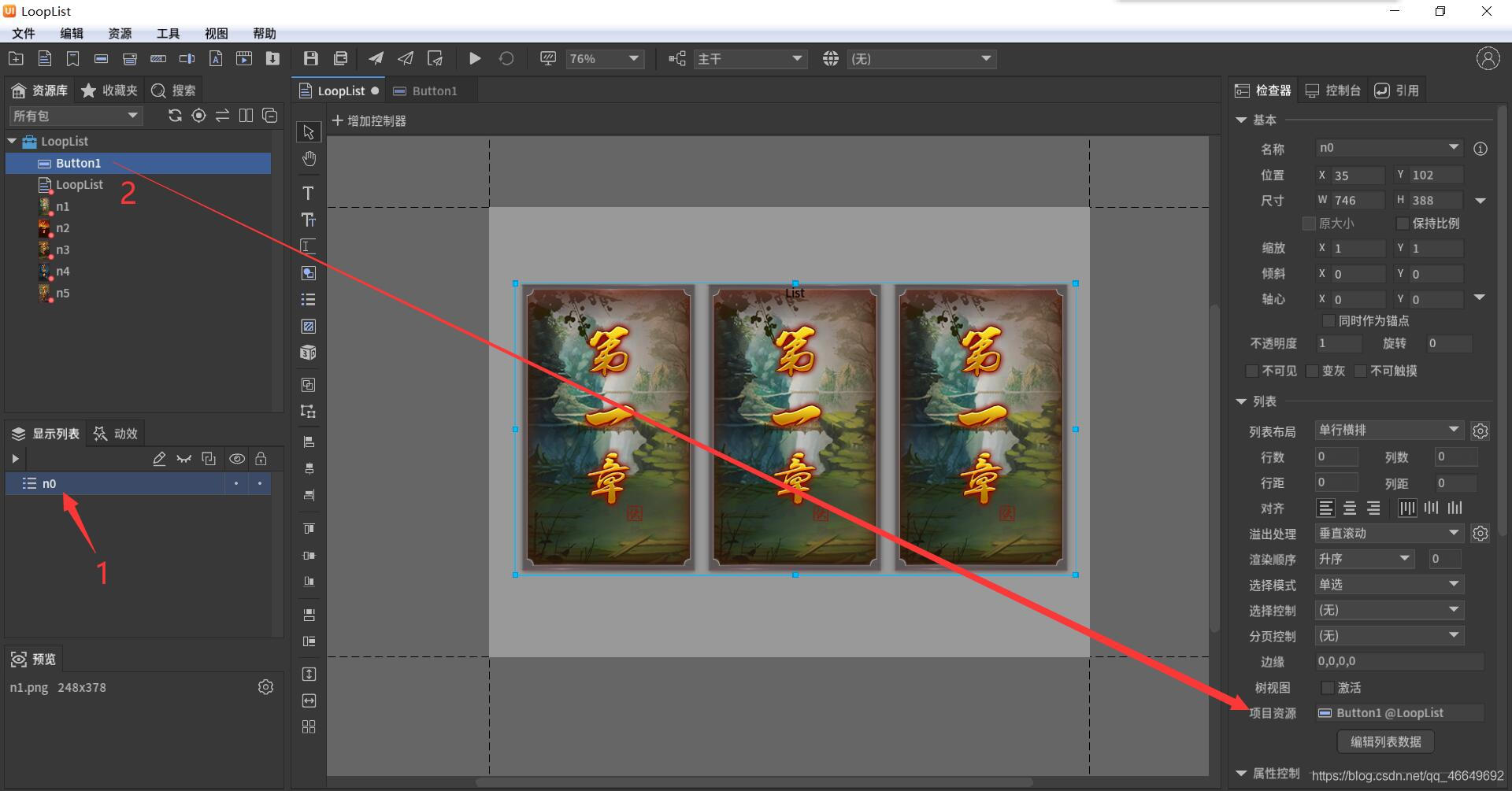The image size is (1512, 791).
Task: Select the hand pan tool
Action: (x=309, y=159)
